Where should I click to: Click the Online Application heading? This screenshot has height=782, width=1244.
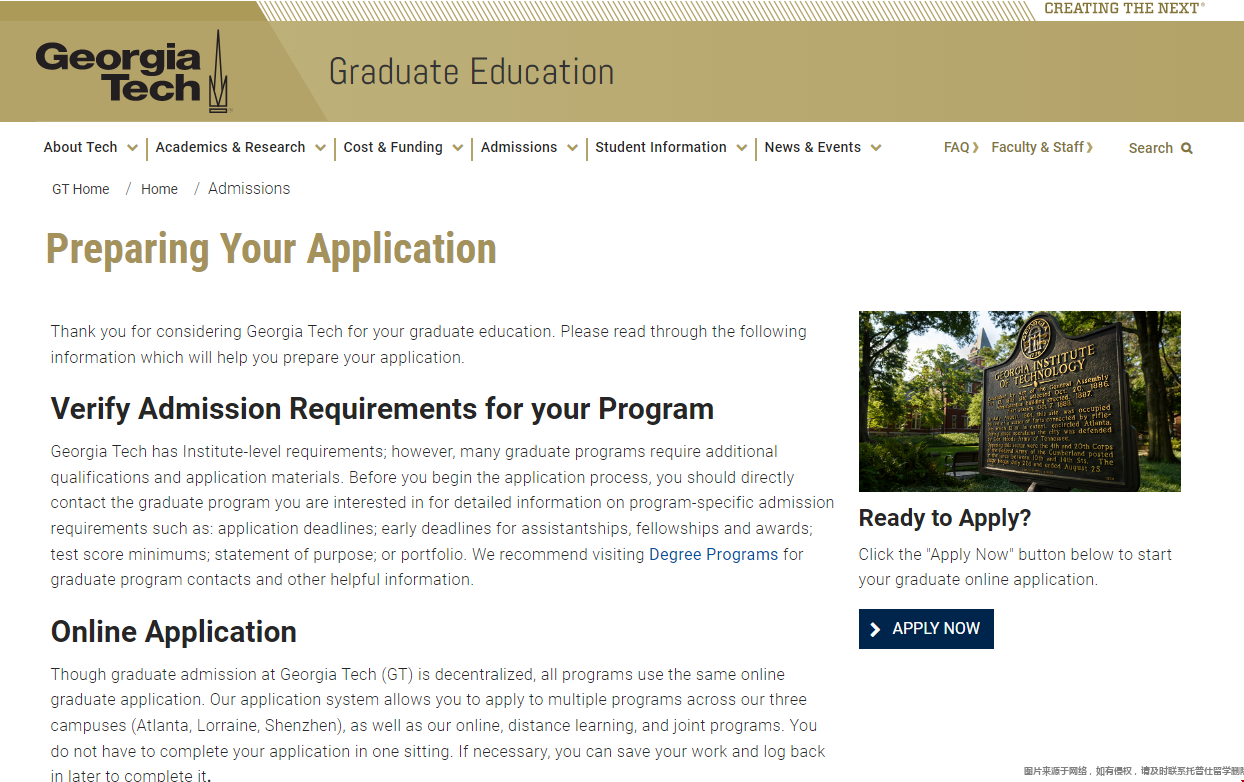click(174, 632)
